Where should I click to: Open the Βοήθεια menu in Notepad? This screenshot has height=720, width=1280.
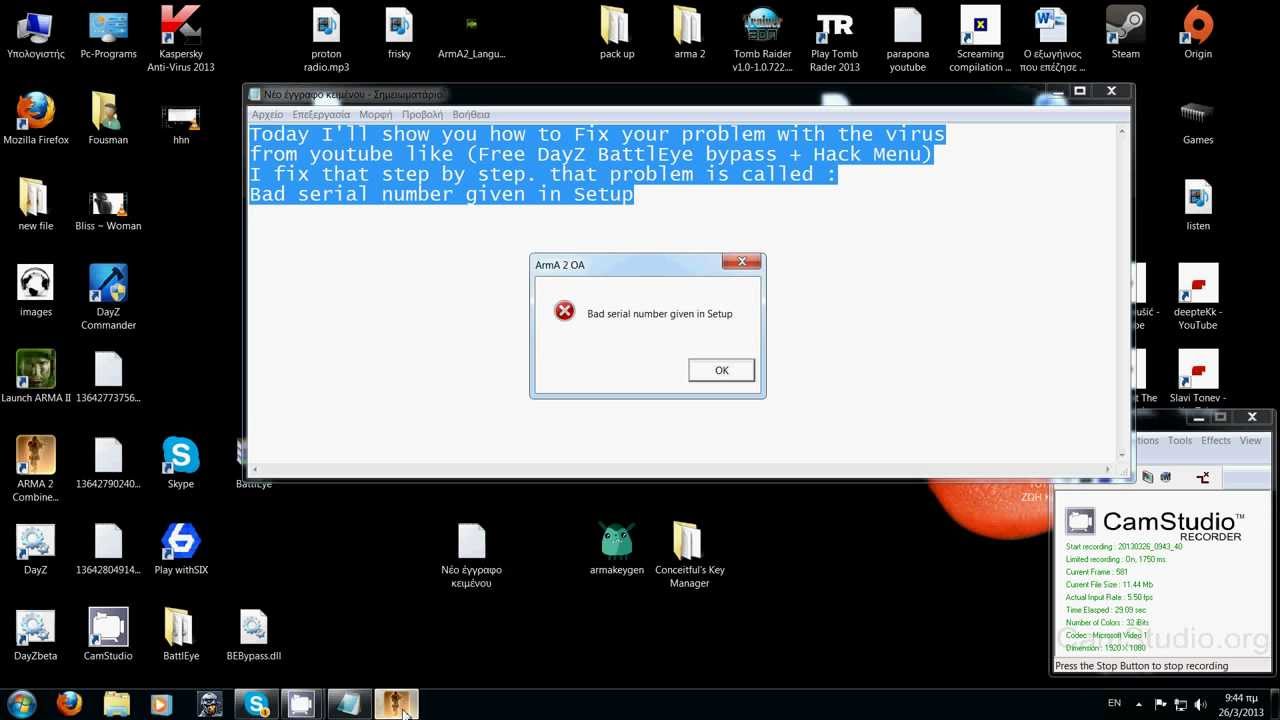471,115
